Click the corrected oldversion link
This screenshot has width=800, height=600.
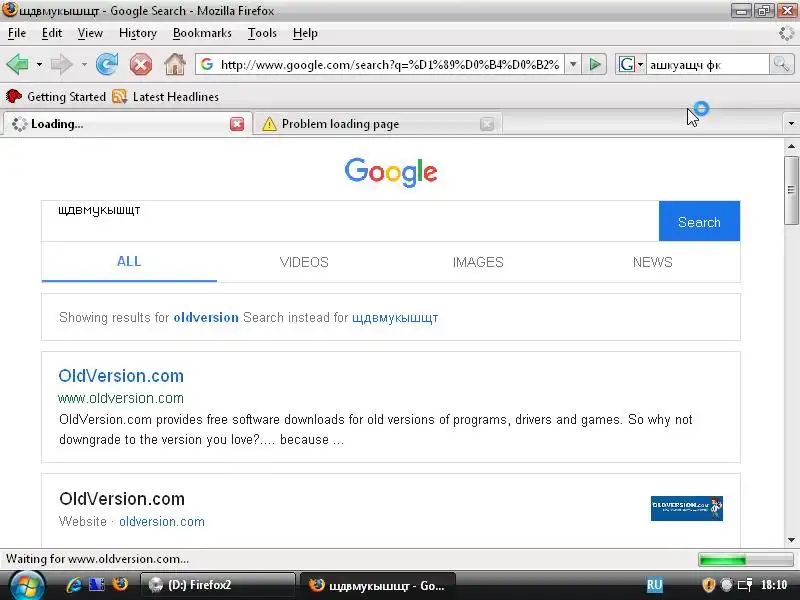tap(206, 317)
